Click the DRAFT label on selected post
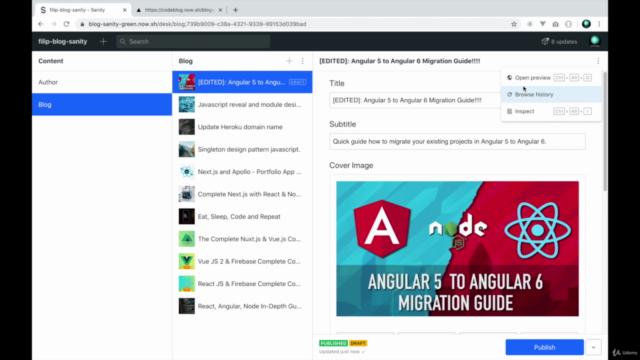This screenshot has height=360, width=640. coord(297,82)
